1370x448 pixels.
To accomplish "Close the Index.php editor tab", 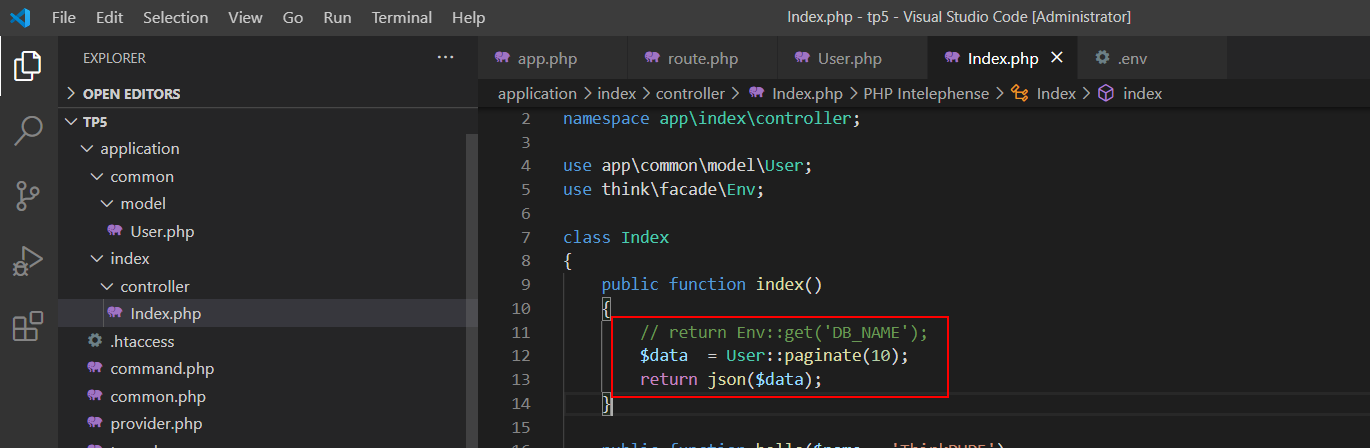I will (x=1057, y=58).
